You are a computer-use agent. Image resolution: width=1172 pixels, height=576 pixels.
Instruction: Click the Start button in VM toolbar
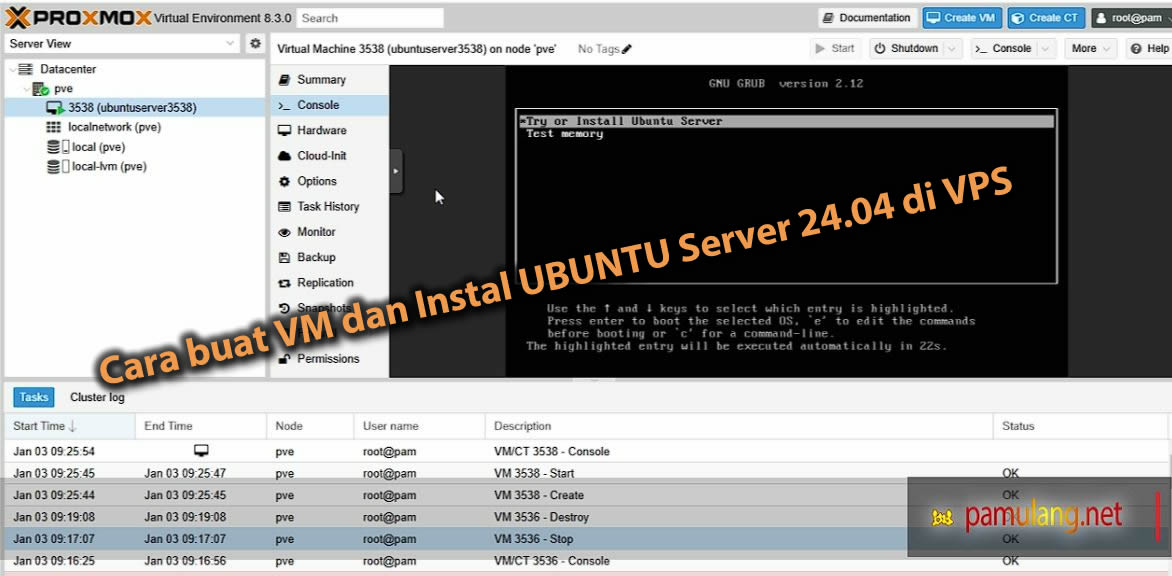pos(836,49)
